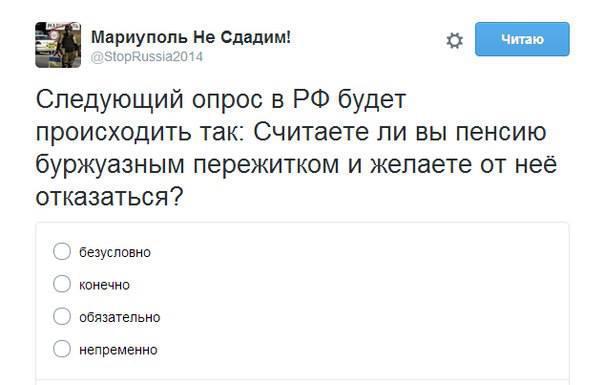Click the безусловно answer label
The image size is (604, 385).
tap(115, 252)
